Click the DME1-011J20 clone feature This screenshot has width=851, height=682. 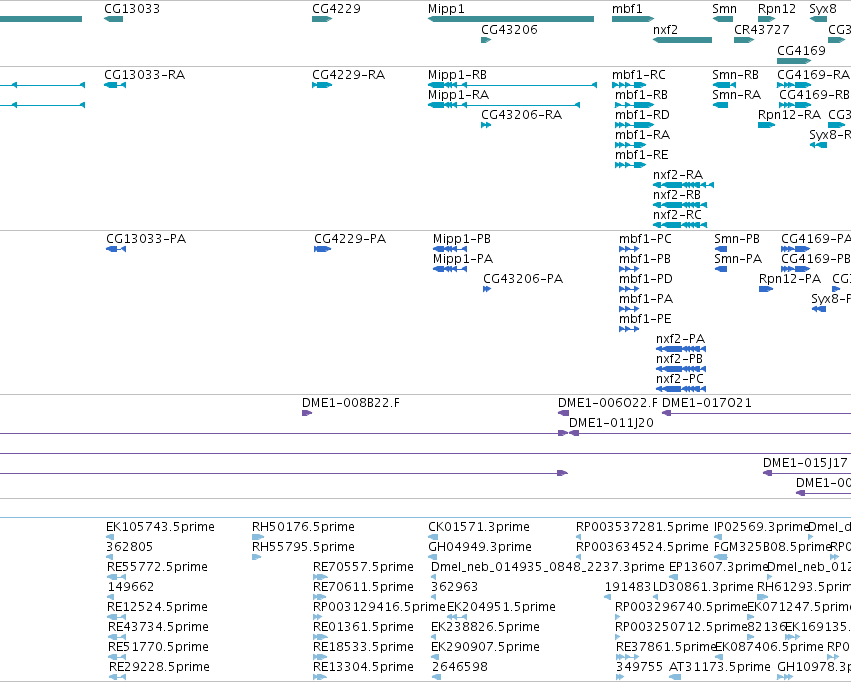(x=710, y=434)
